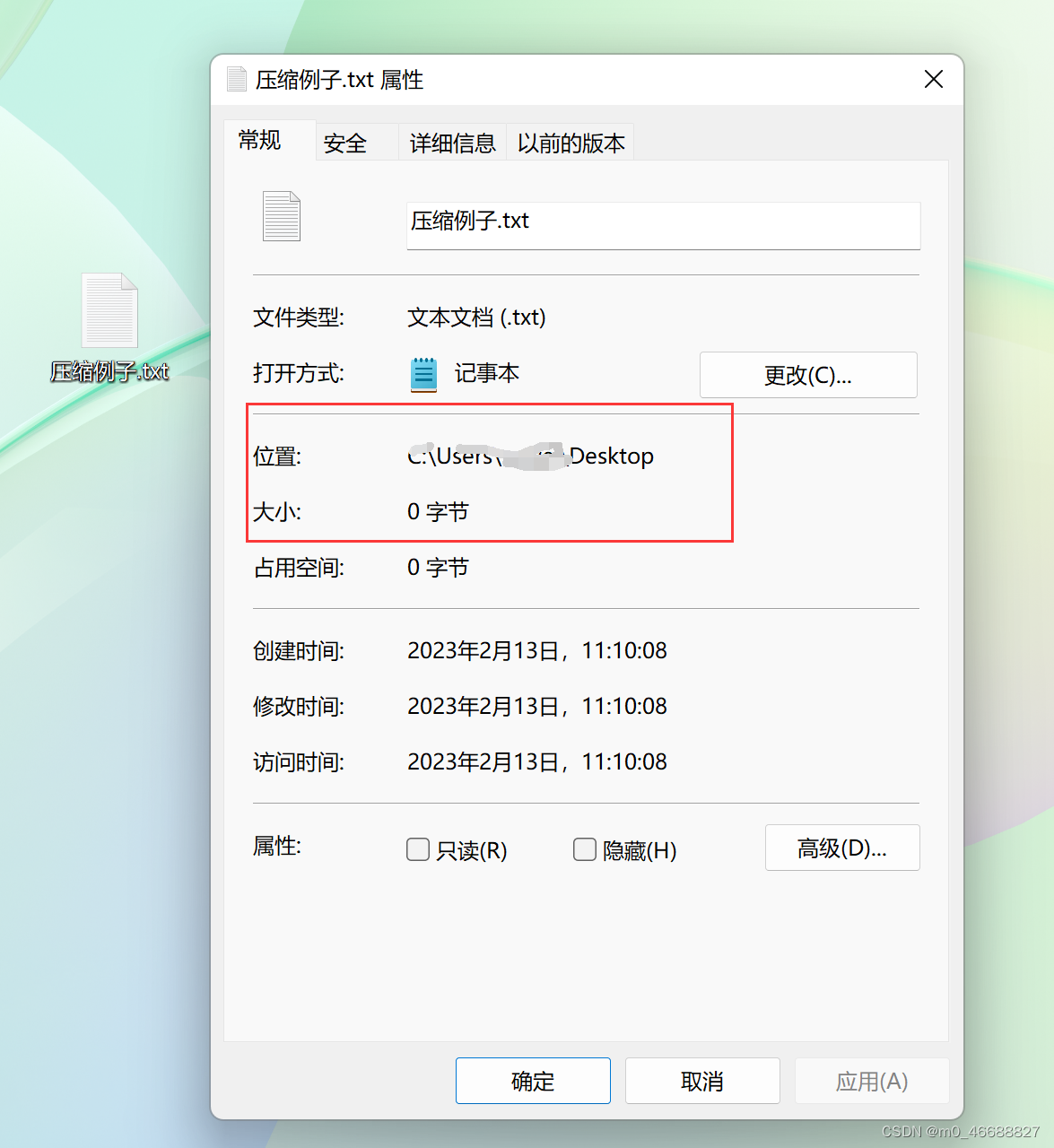Switch to the 详细信息 tab

pyautogui.click(x=452, y=143)
